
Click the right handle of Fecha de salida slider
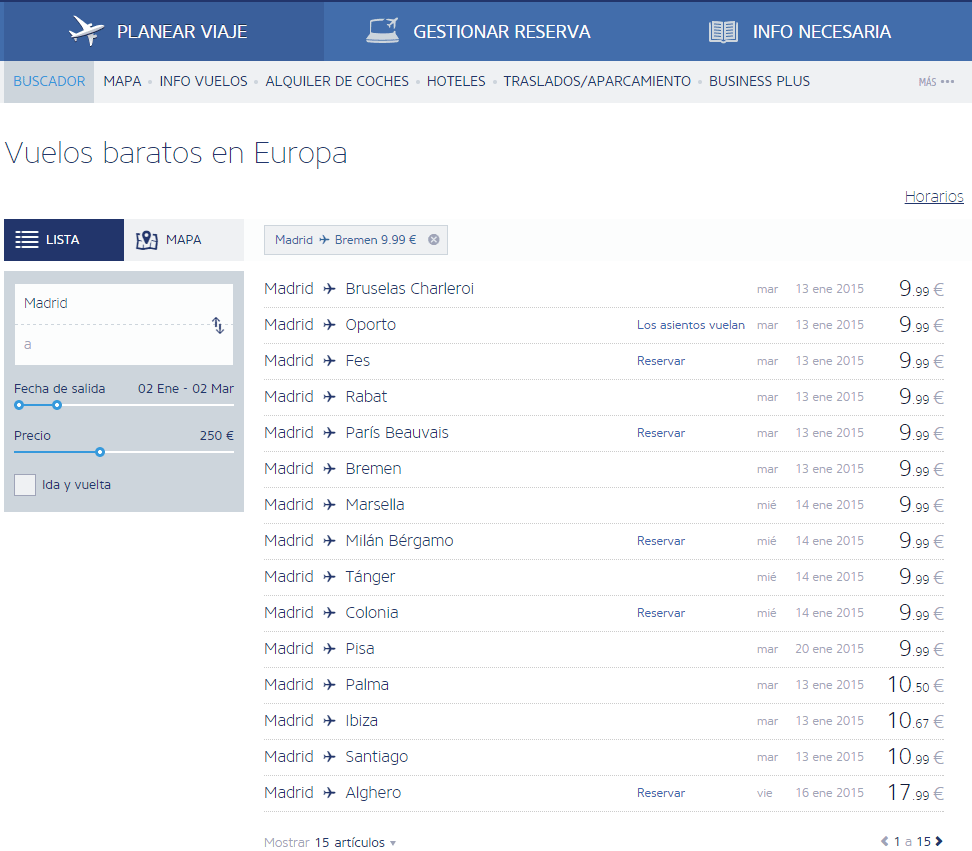57,405
